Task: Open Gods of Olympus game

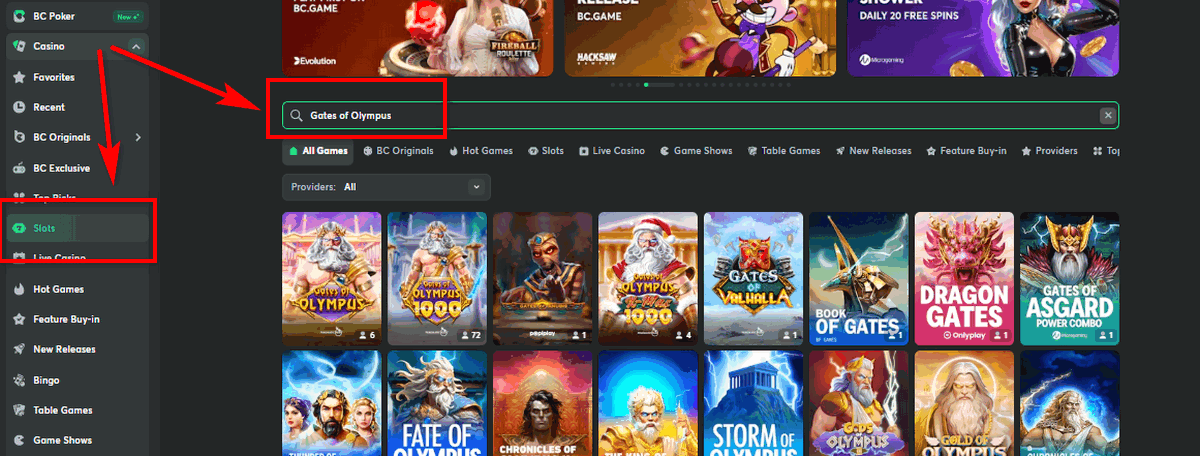Action: point(859,403)
